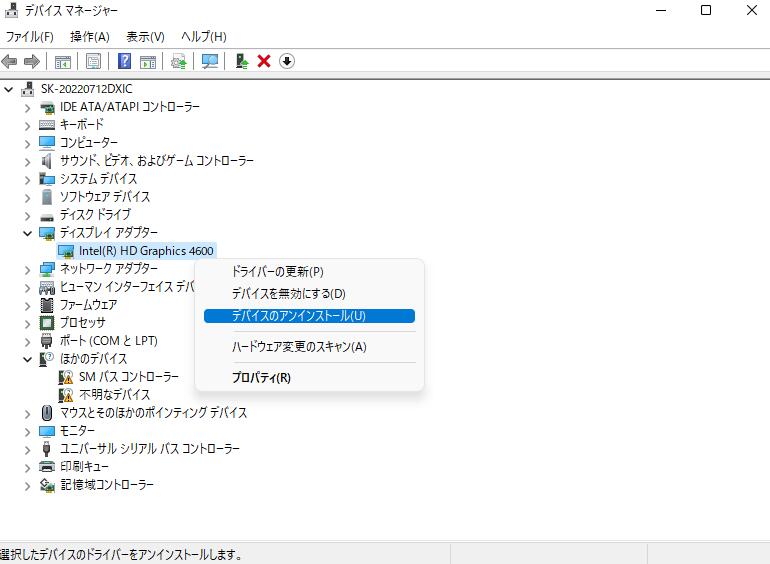Collapse the ほかのデバイス category
Viewport: 770px width, 564px height.
point(28,359)
